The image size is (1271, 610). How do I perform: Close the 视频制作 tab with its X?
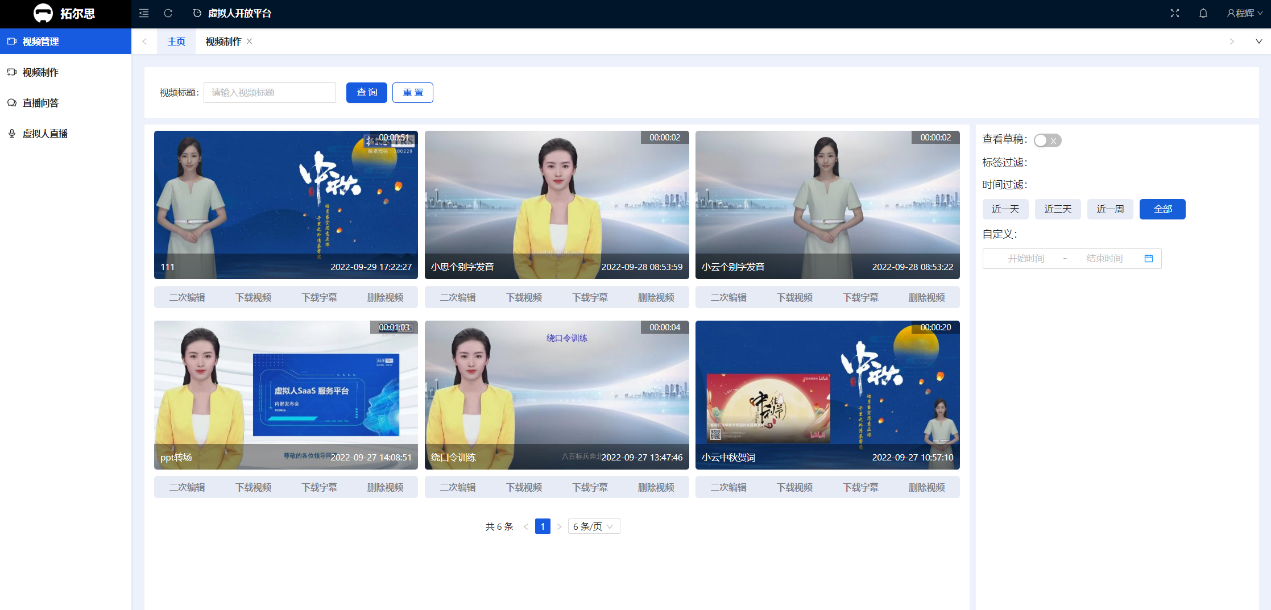point(250,41)
